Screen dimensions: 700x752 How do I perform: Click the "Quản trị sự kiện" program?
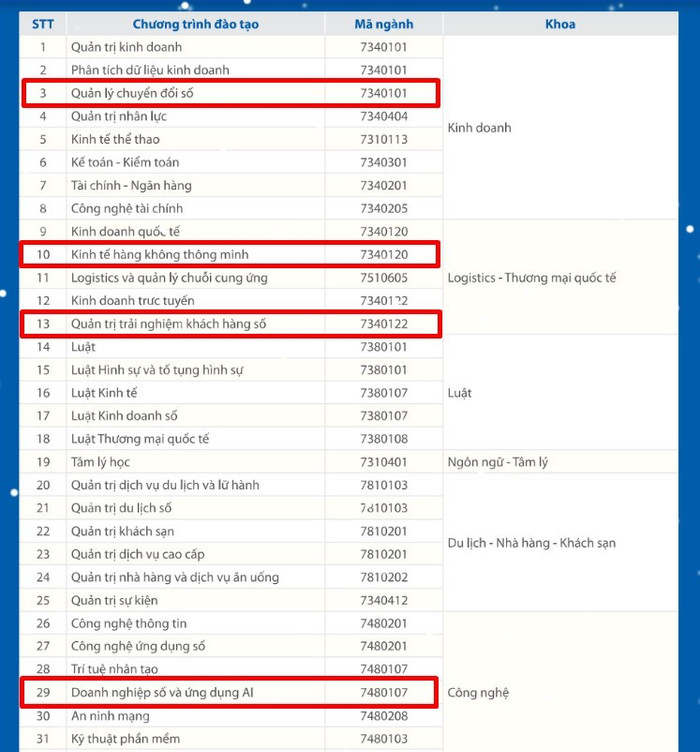(114, 600)
